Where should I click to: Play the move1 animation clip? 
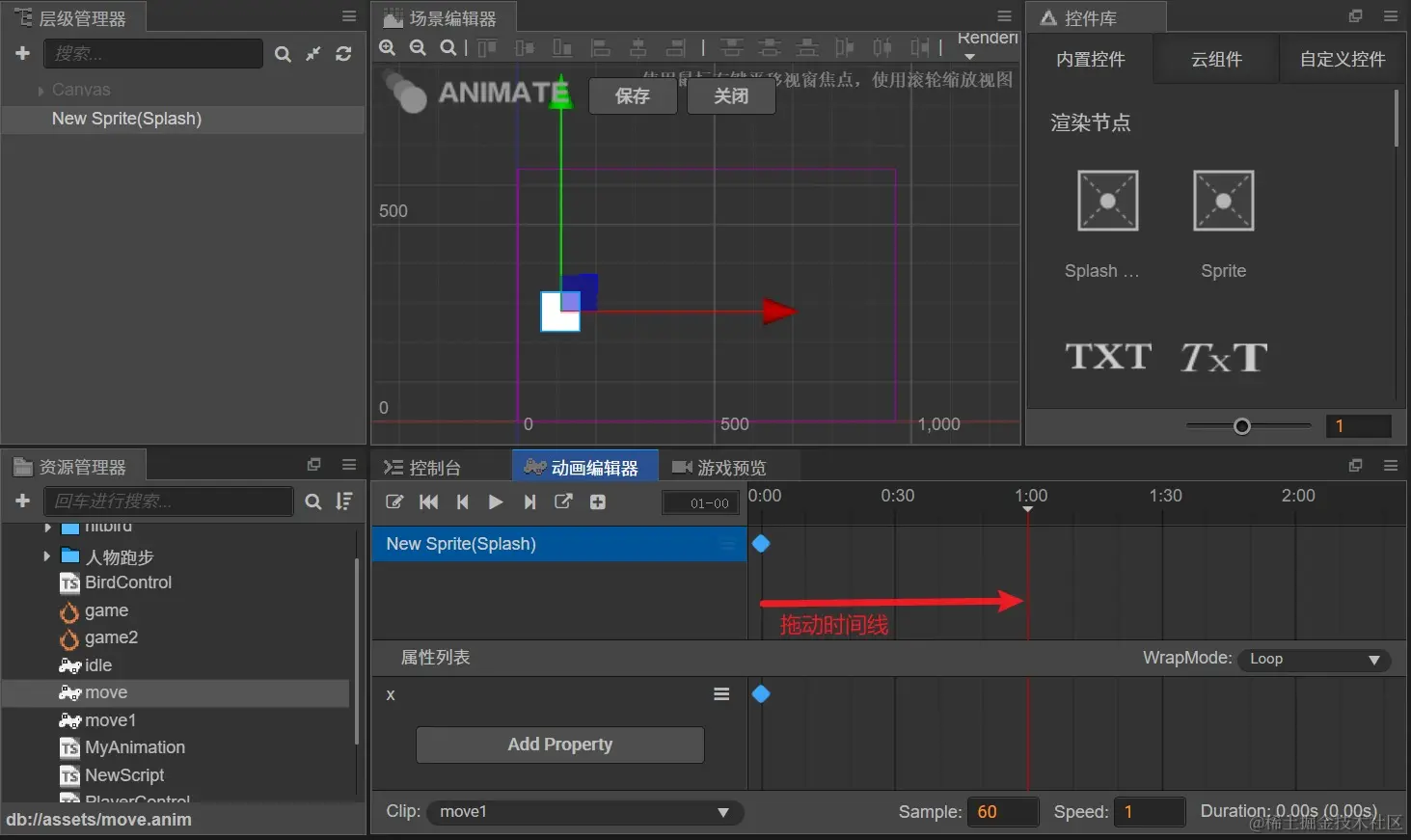(496, 501)
